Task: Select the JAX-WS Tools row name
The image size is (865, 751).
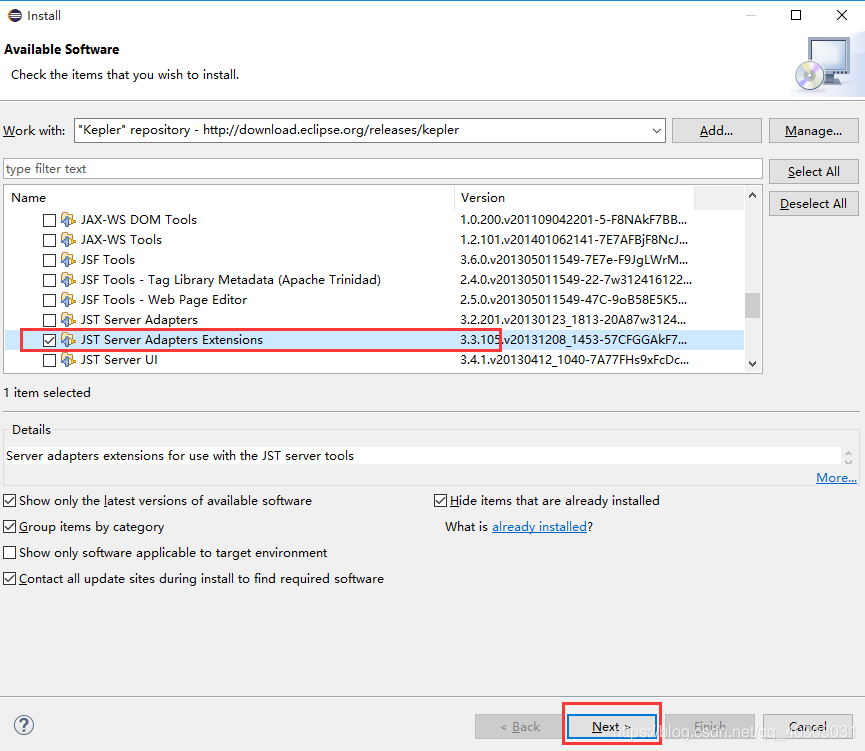Action: click(x=121, y=239)
